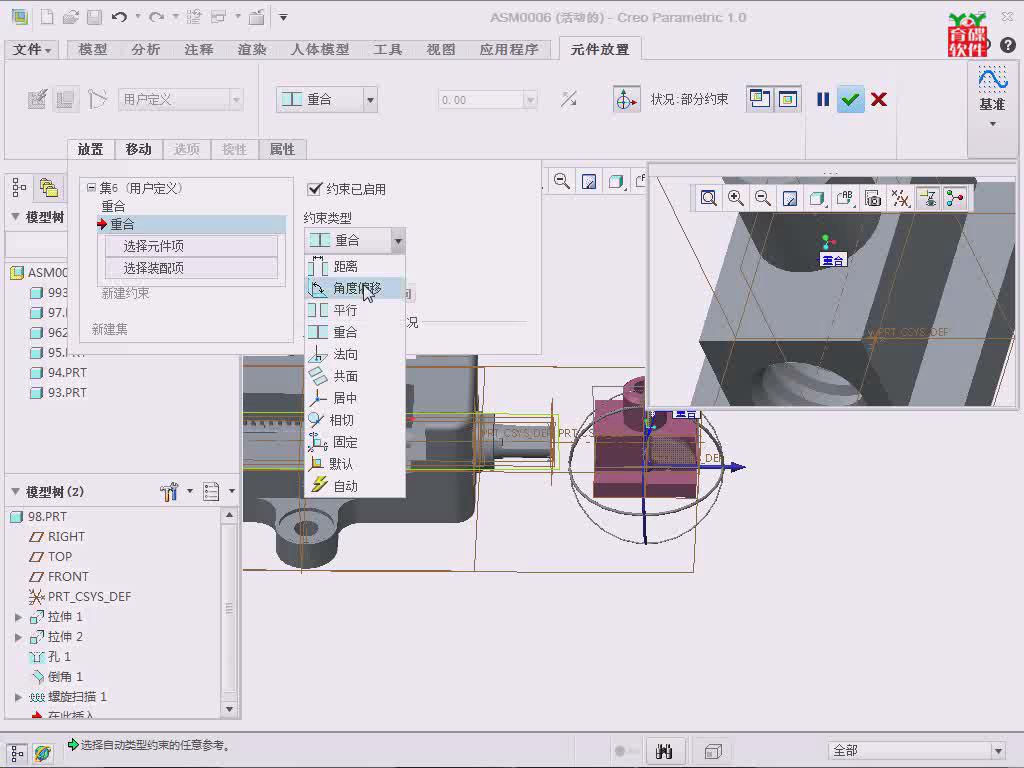Click the Undo arrow icon
This screenshot has height=768, width=1024.
(119, 17)
